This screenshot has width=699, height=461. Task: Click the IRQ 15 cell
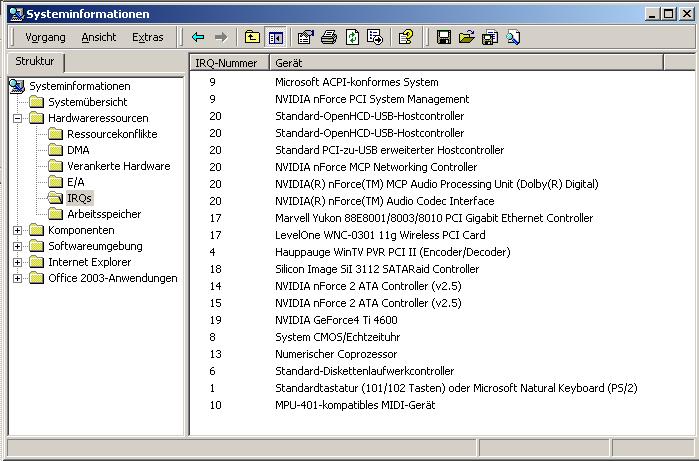point(215,303)
